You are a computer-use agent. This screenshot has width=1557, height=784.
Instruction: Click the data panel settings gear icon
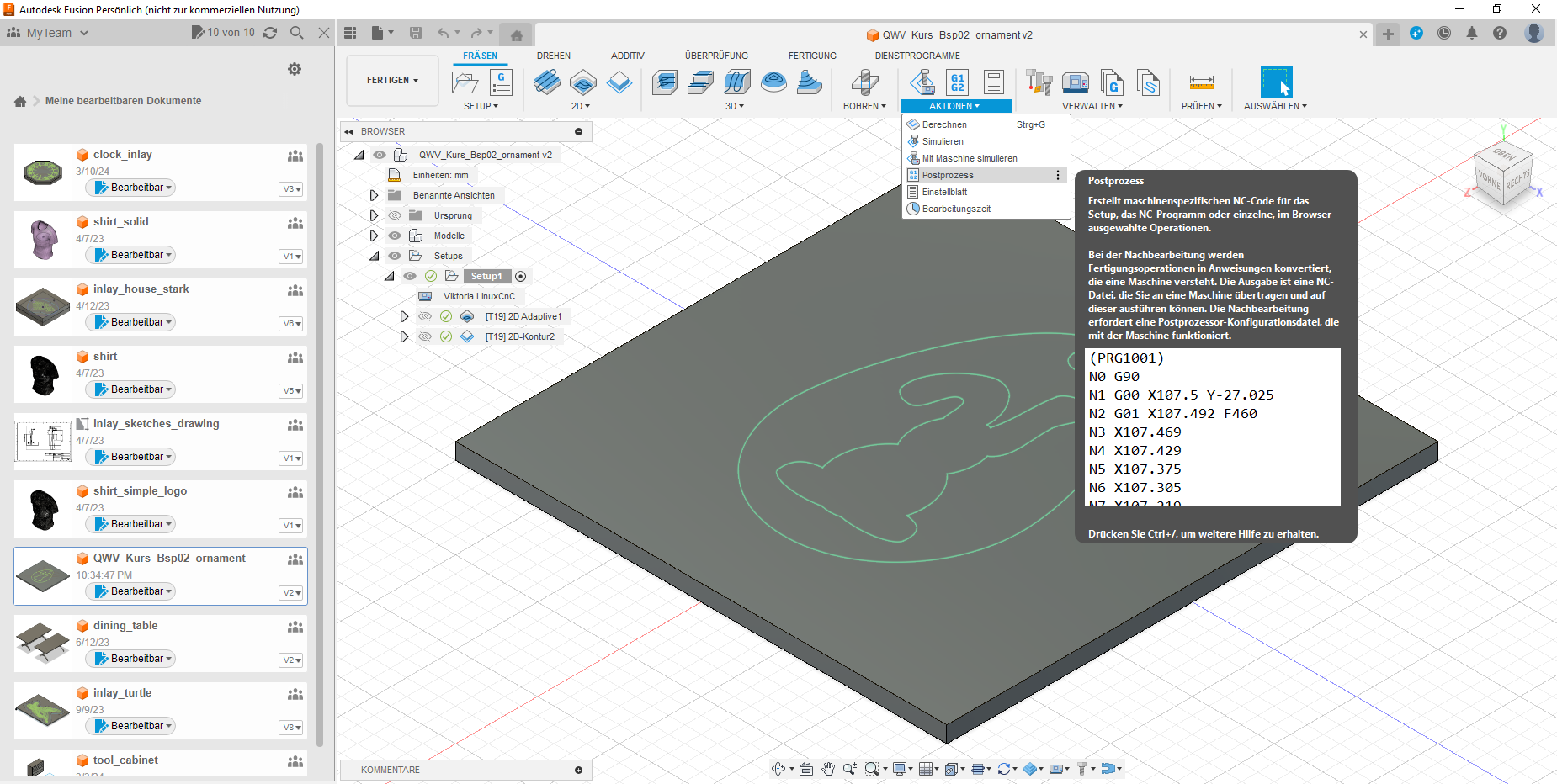pos(295,69)
